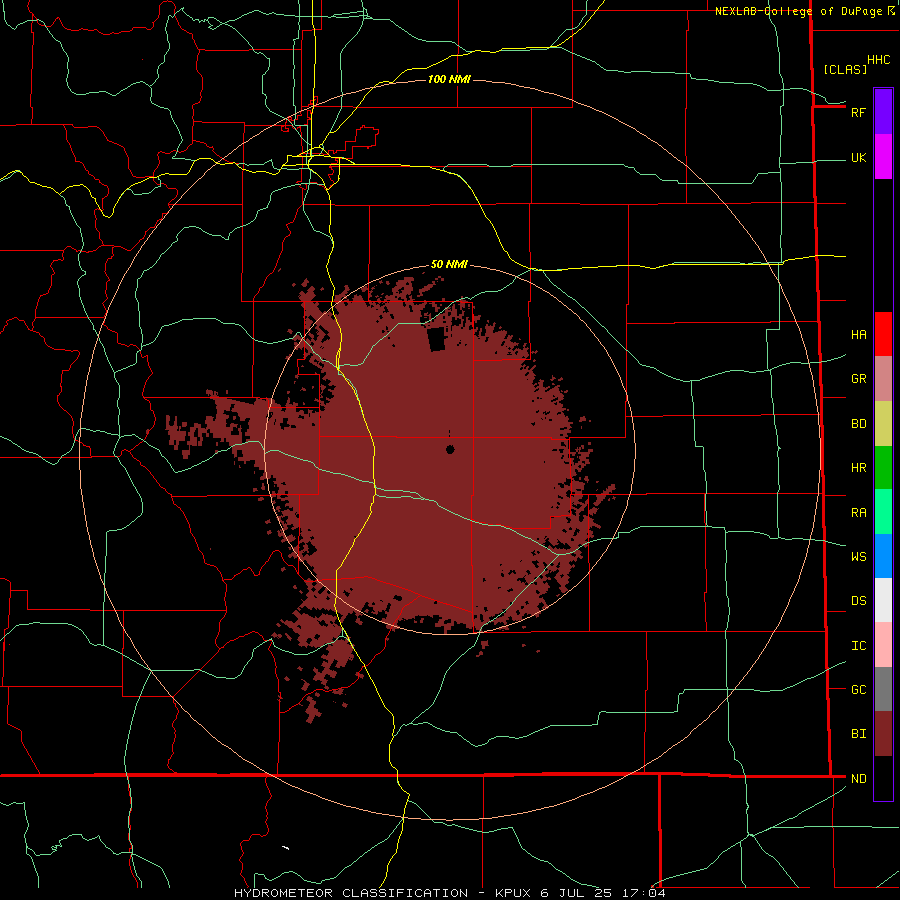Click the GR legend label
Screen dimensions: 900x900
tap(859, 379)
